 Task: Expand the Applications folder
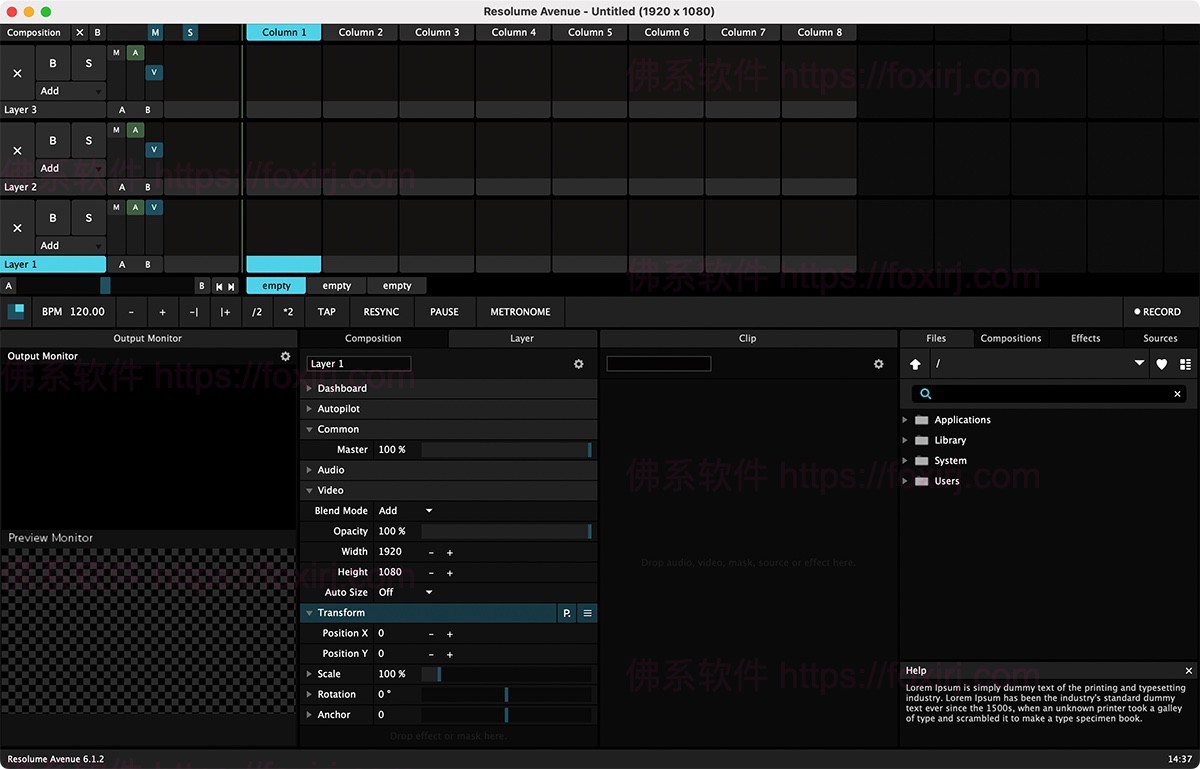[905, 419]
